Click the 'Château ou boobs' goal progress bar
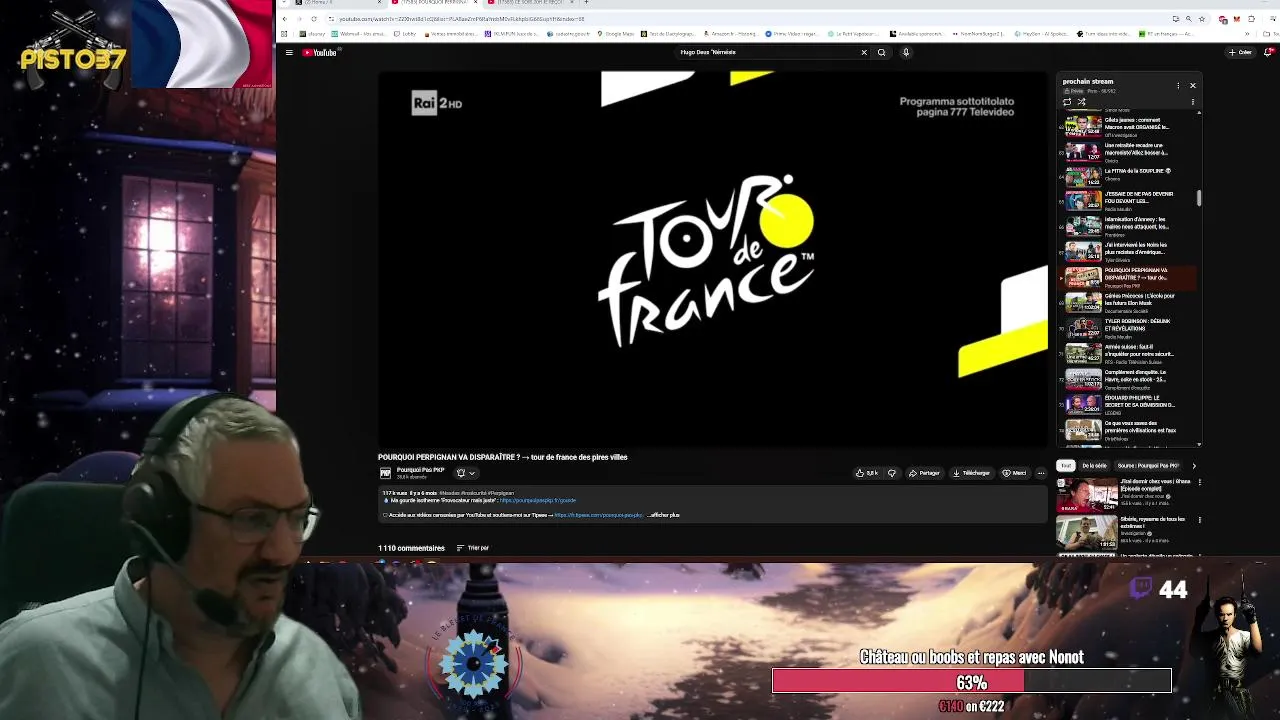The height and width of the screenshot is (720, 1280). coord(971,682)
